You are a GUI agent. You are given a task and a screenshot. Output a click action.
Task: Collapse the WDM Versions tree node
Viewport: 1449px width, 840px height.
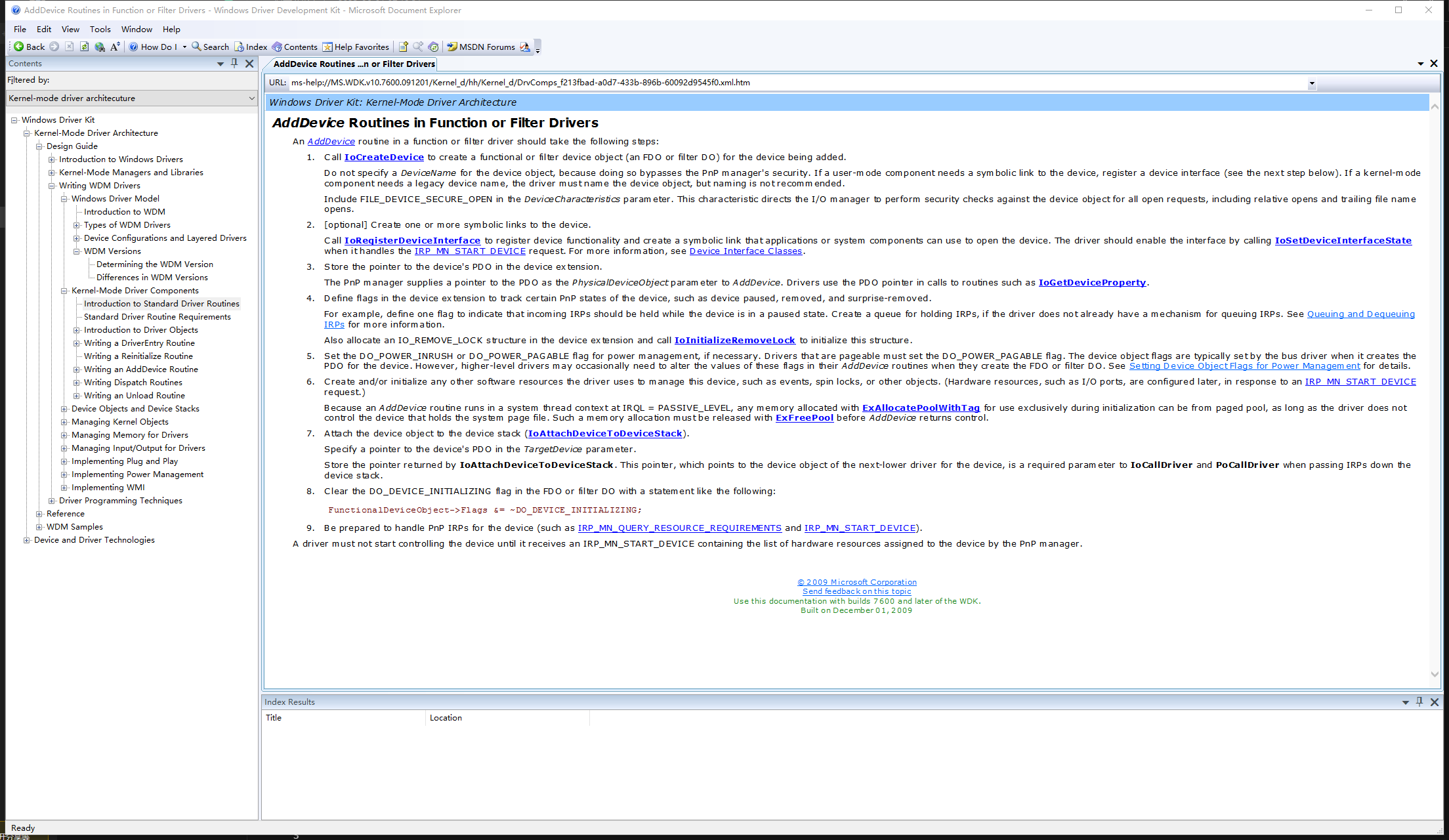point(77,251)
